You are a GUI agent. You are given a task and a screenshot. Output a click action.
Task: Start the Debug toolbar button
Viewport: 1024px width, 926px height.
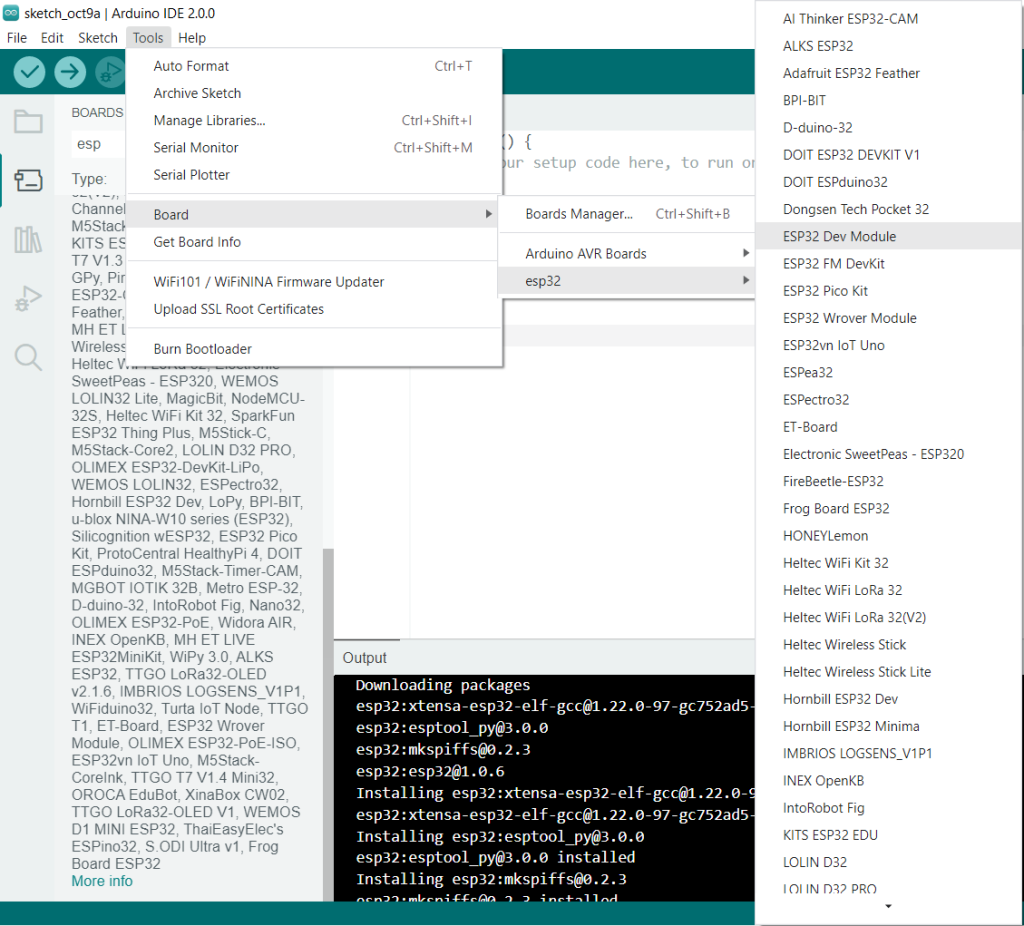click(110, 71)
